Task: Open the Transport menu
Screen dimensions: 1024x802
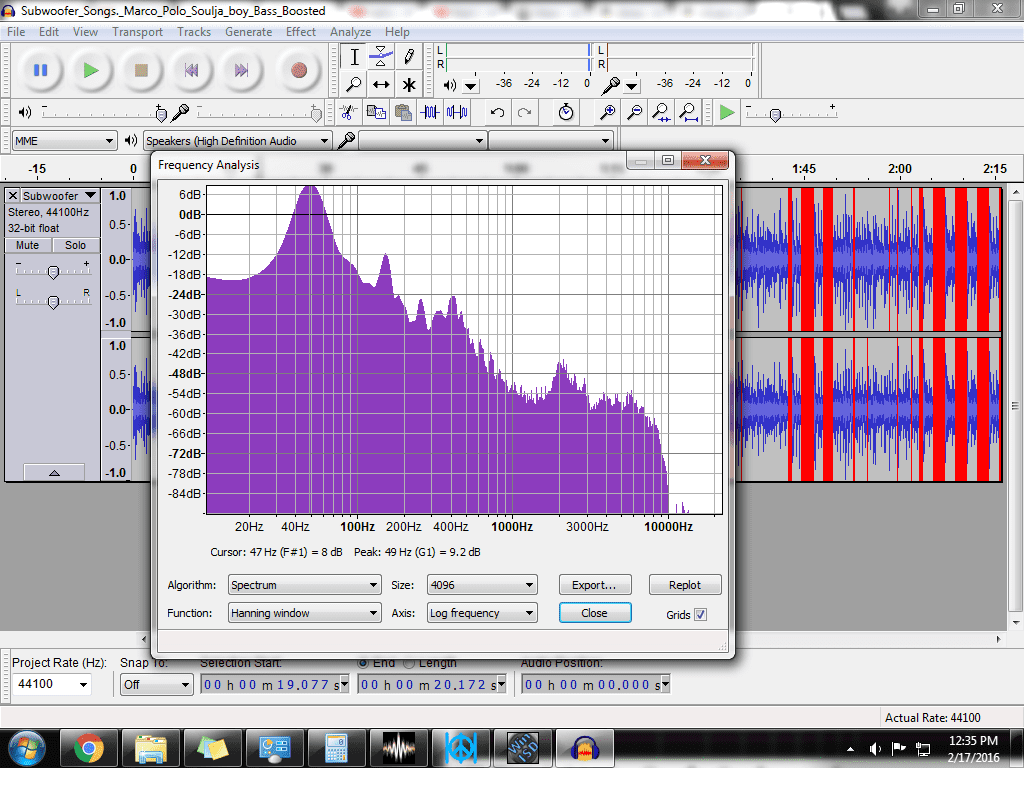Action: tap(137, 32)
